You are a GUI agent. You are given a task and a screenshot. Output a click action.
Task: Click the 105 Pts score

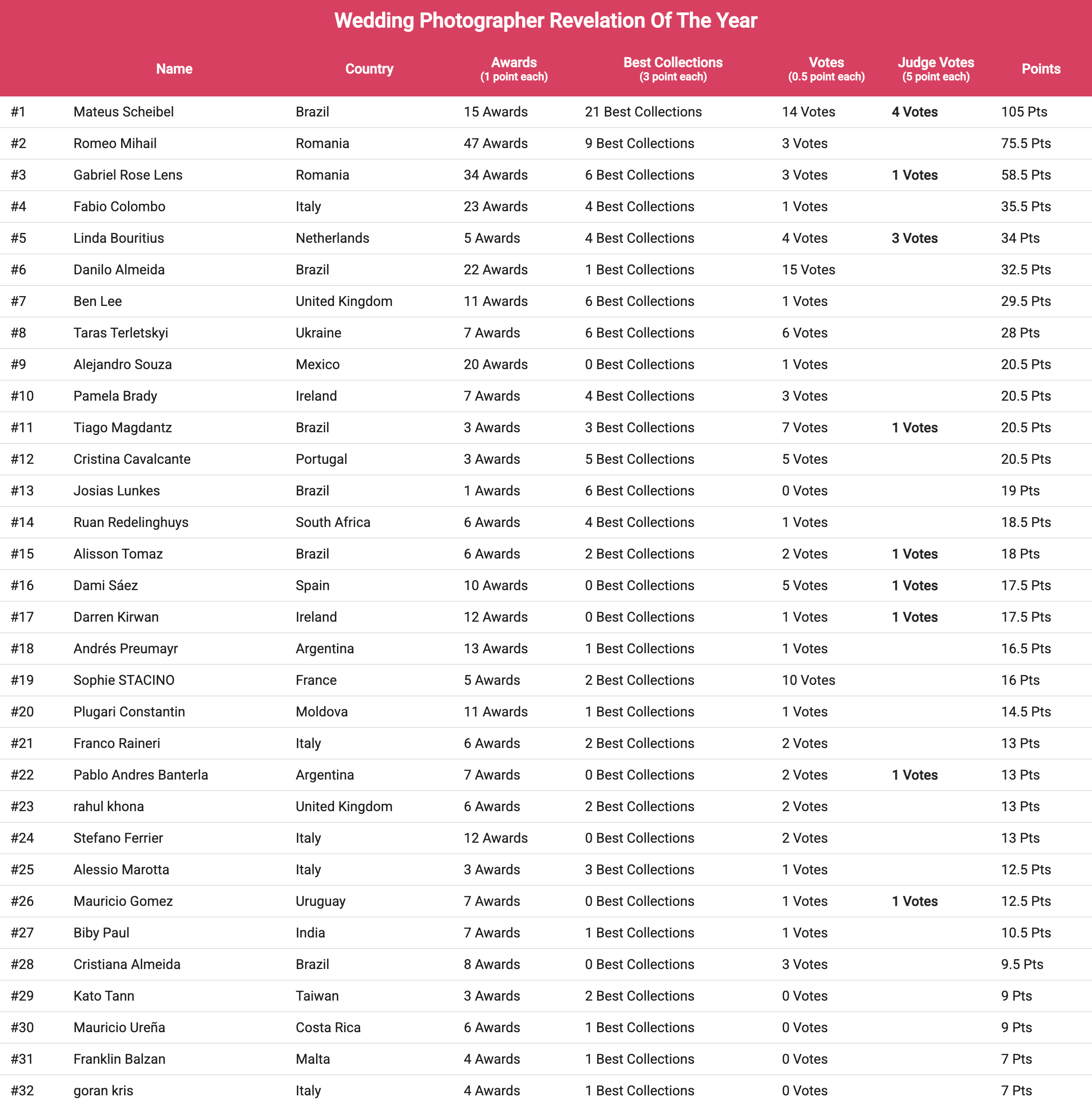(1023, 112)
